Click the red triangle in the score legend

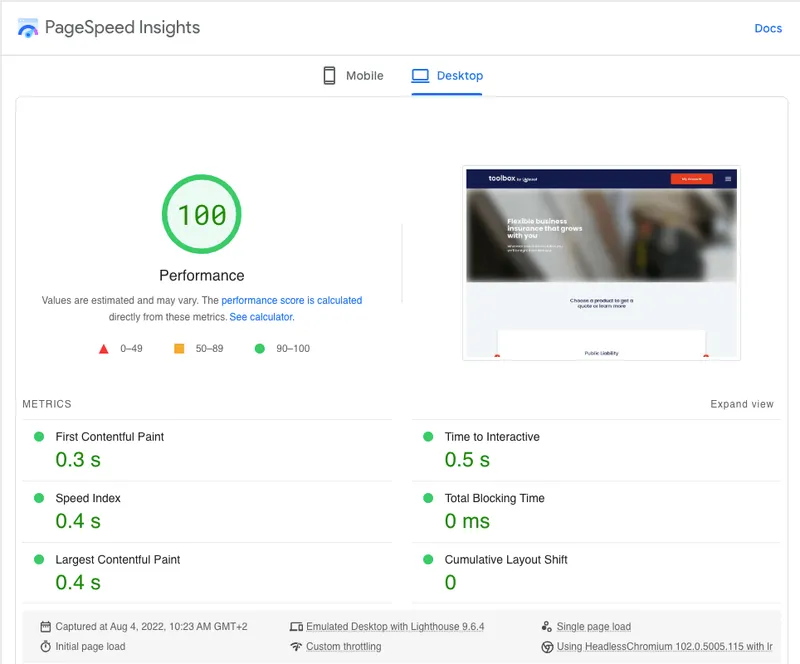(104, 349)
